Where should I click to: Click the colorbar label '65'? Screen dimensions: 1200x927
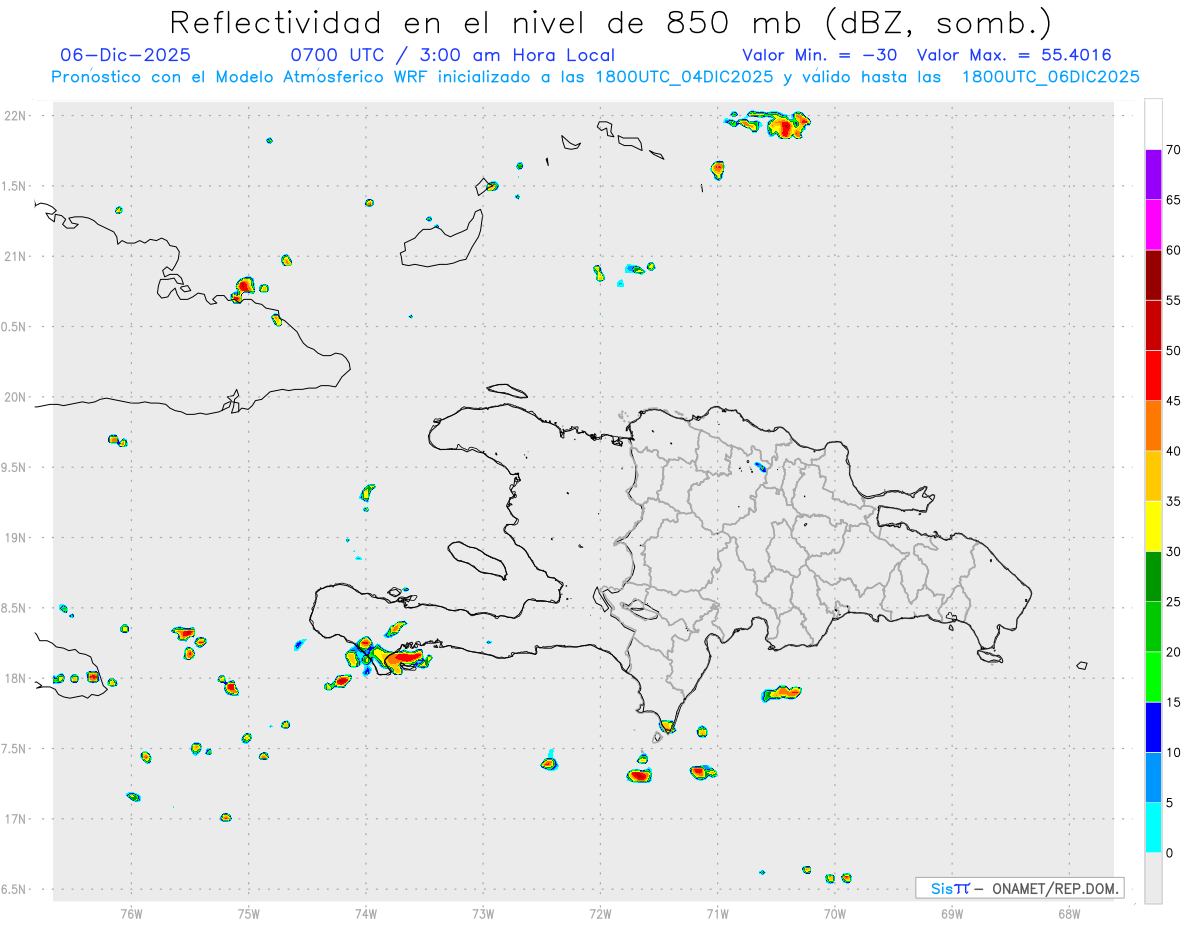point(1173,200)
